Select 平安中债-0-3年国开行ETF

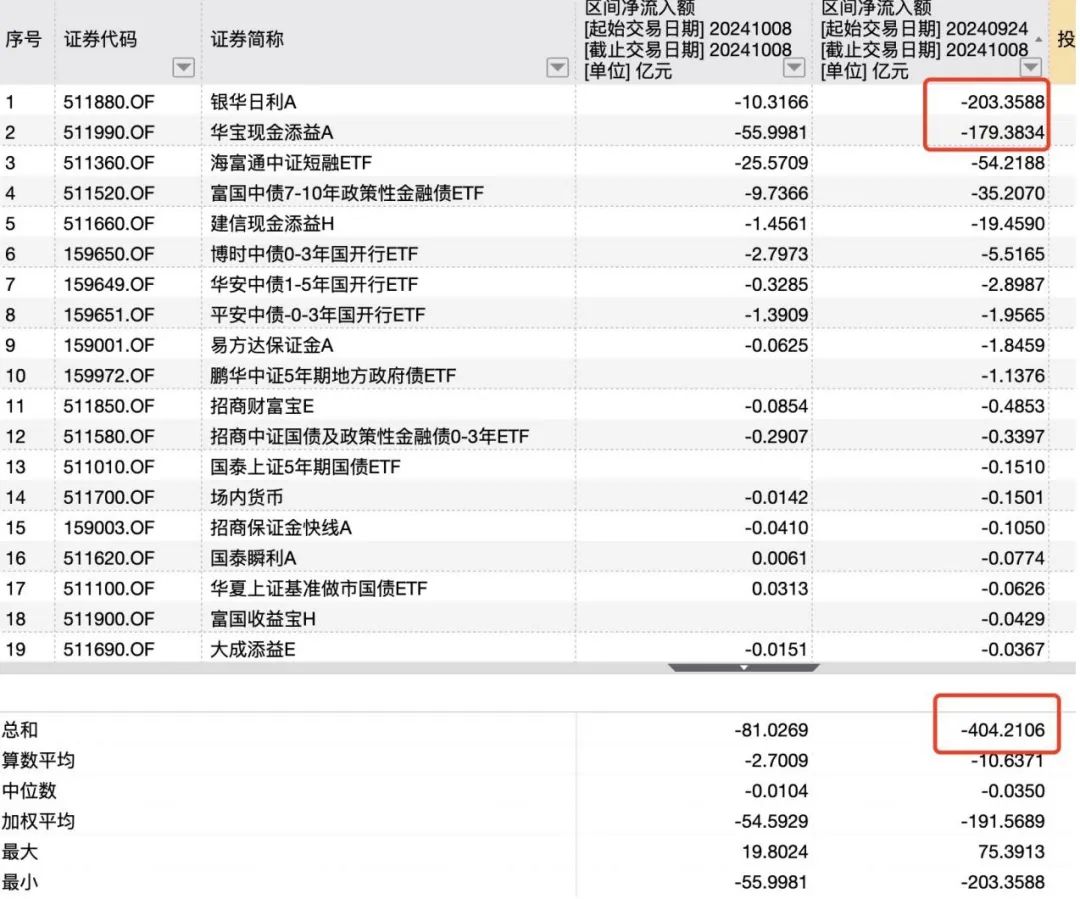(x=525, y=315)
